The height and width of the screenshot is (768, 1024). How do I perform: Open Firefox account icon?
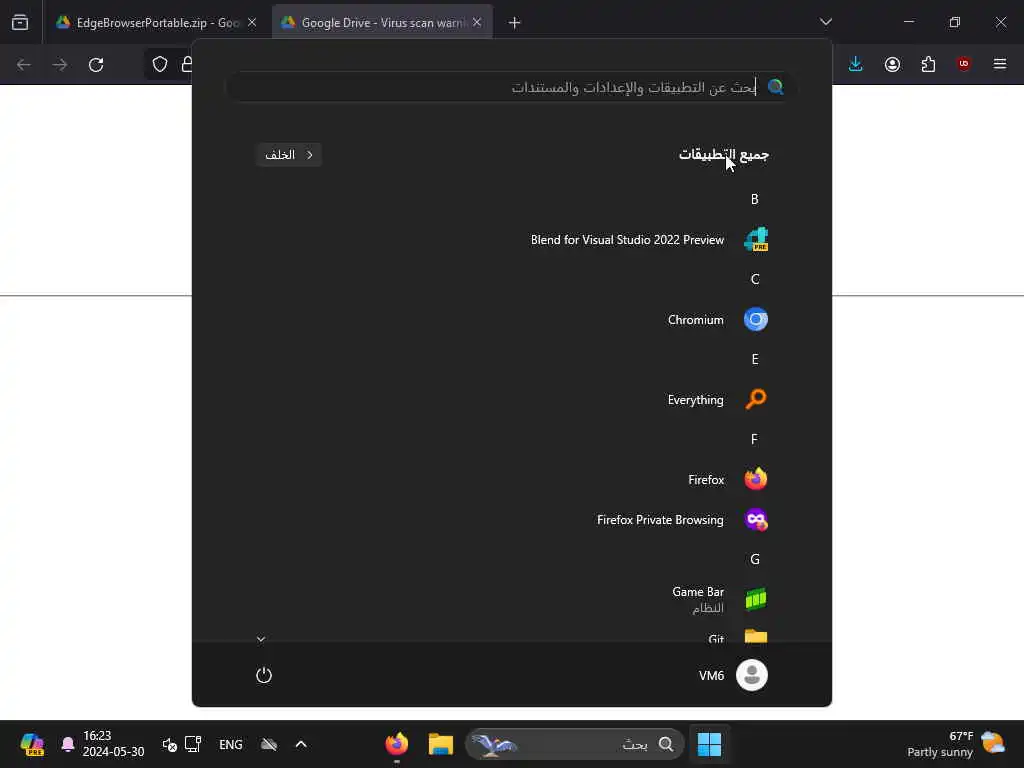[x=892, y=64]
